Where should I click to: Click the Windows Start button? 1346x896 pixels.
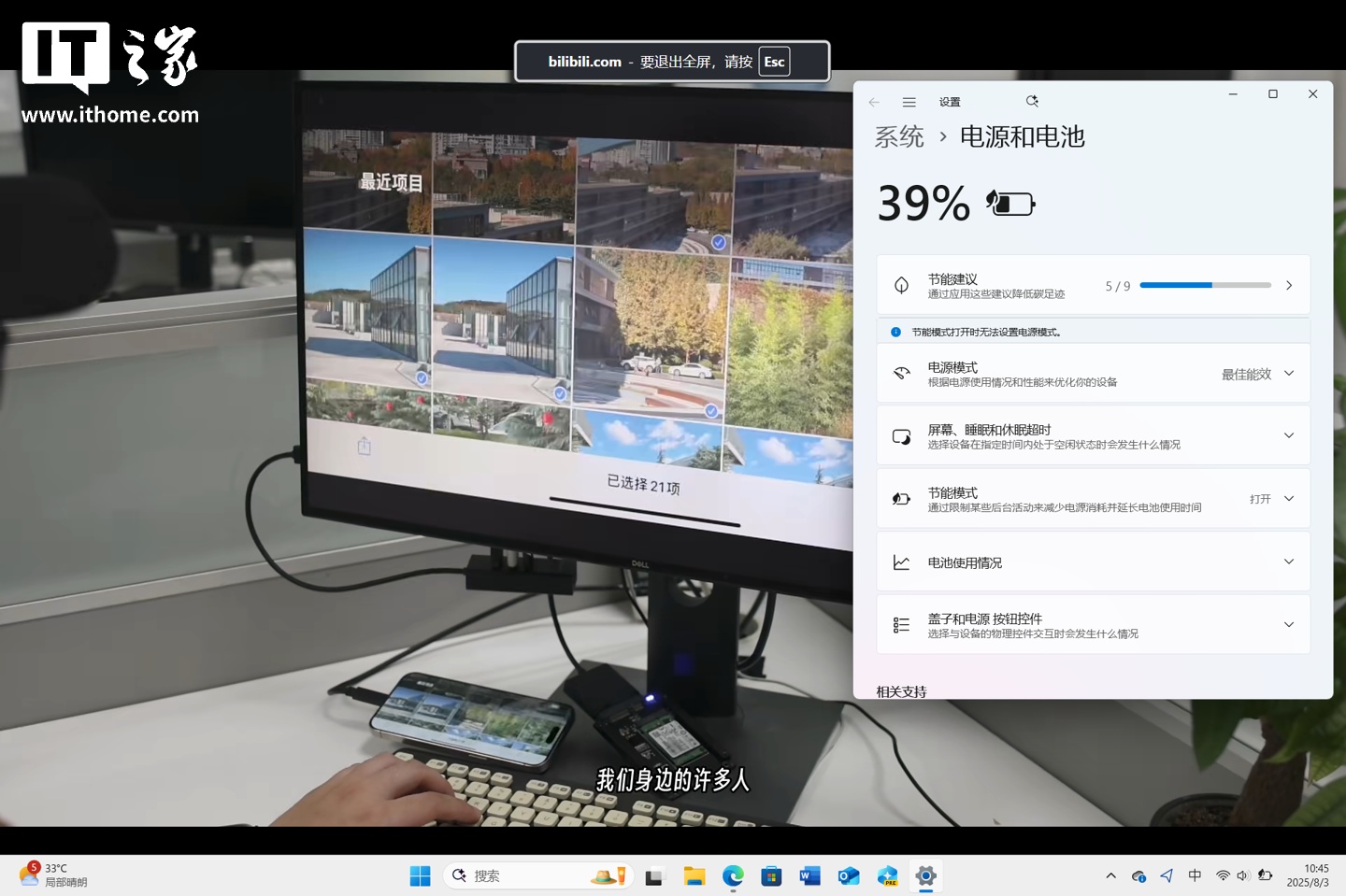coord(420,875)
